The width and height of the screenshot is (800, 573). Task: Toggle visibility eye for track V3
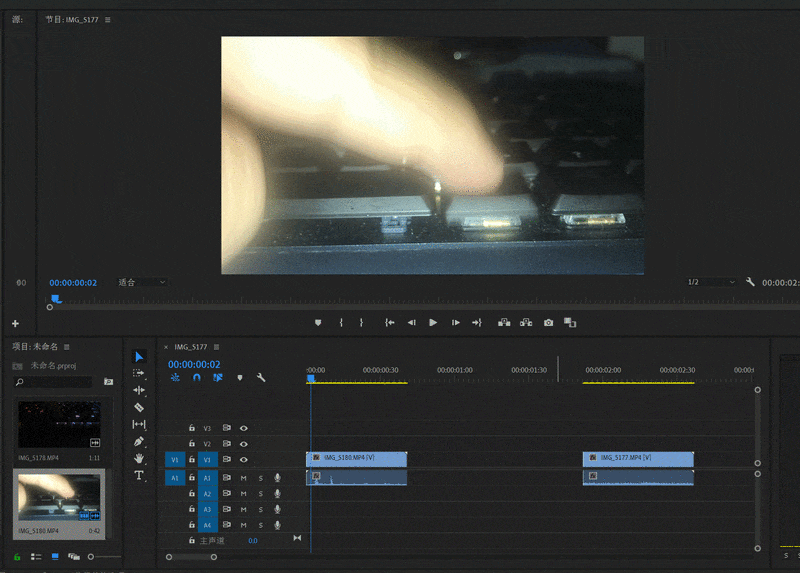pyautogui.click(x=243, y=428)
